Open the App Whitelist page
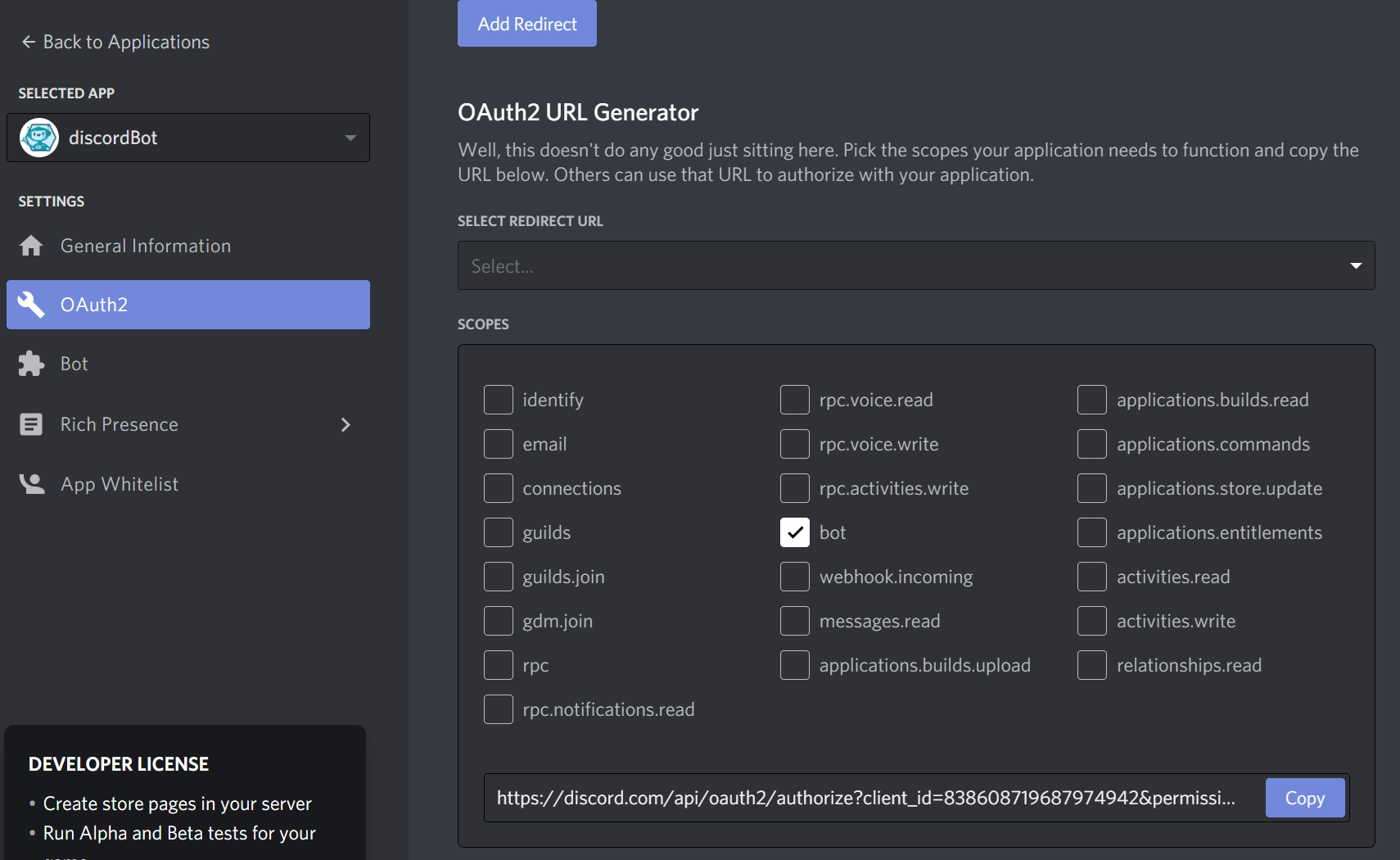1400x860 pixels. pyautogui.click(x=120, y=483)
